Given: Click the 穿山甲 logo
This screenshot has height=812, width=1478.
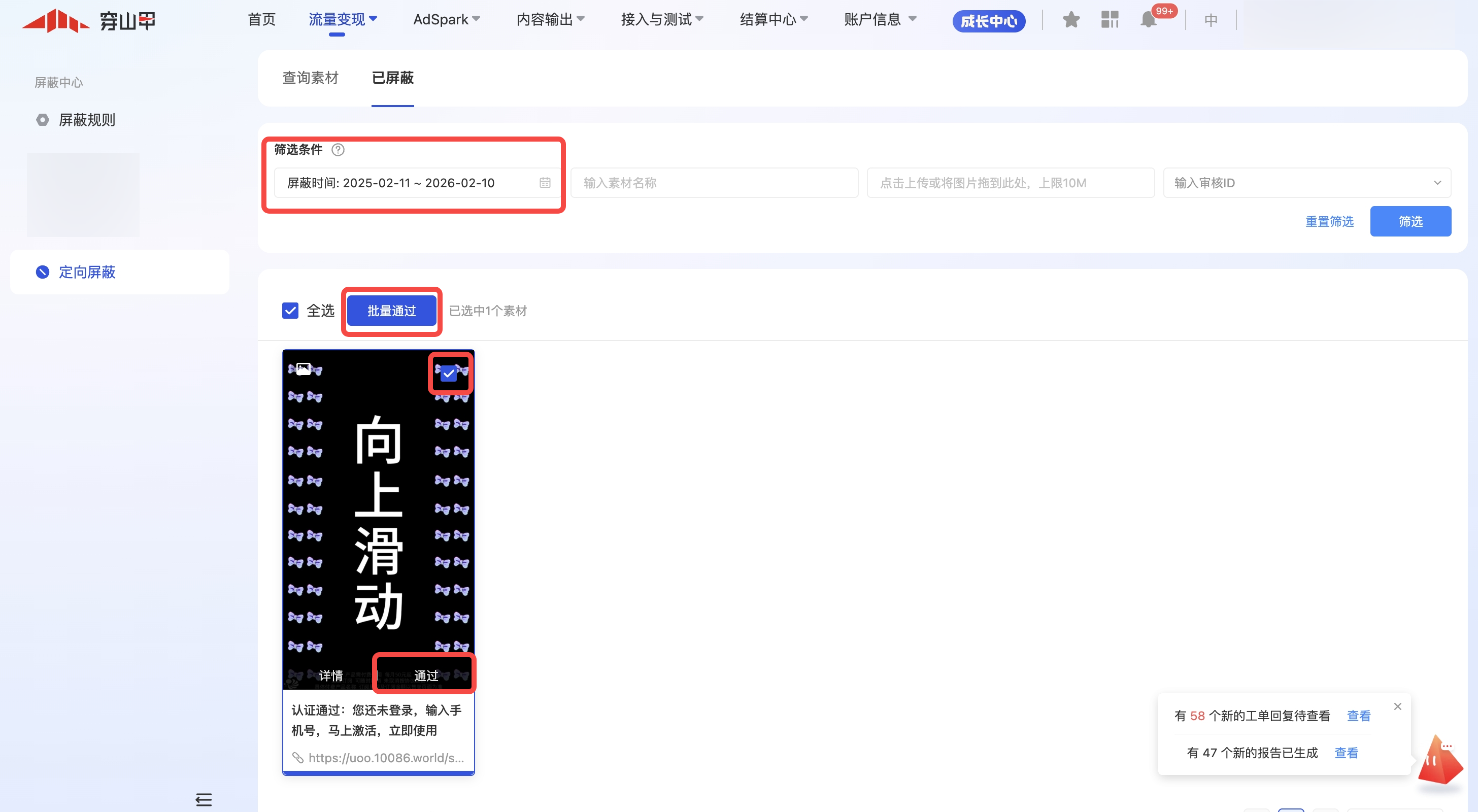Looking at the screenshot, I should [x=89, y=21].
